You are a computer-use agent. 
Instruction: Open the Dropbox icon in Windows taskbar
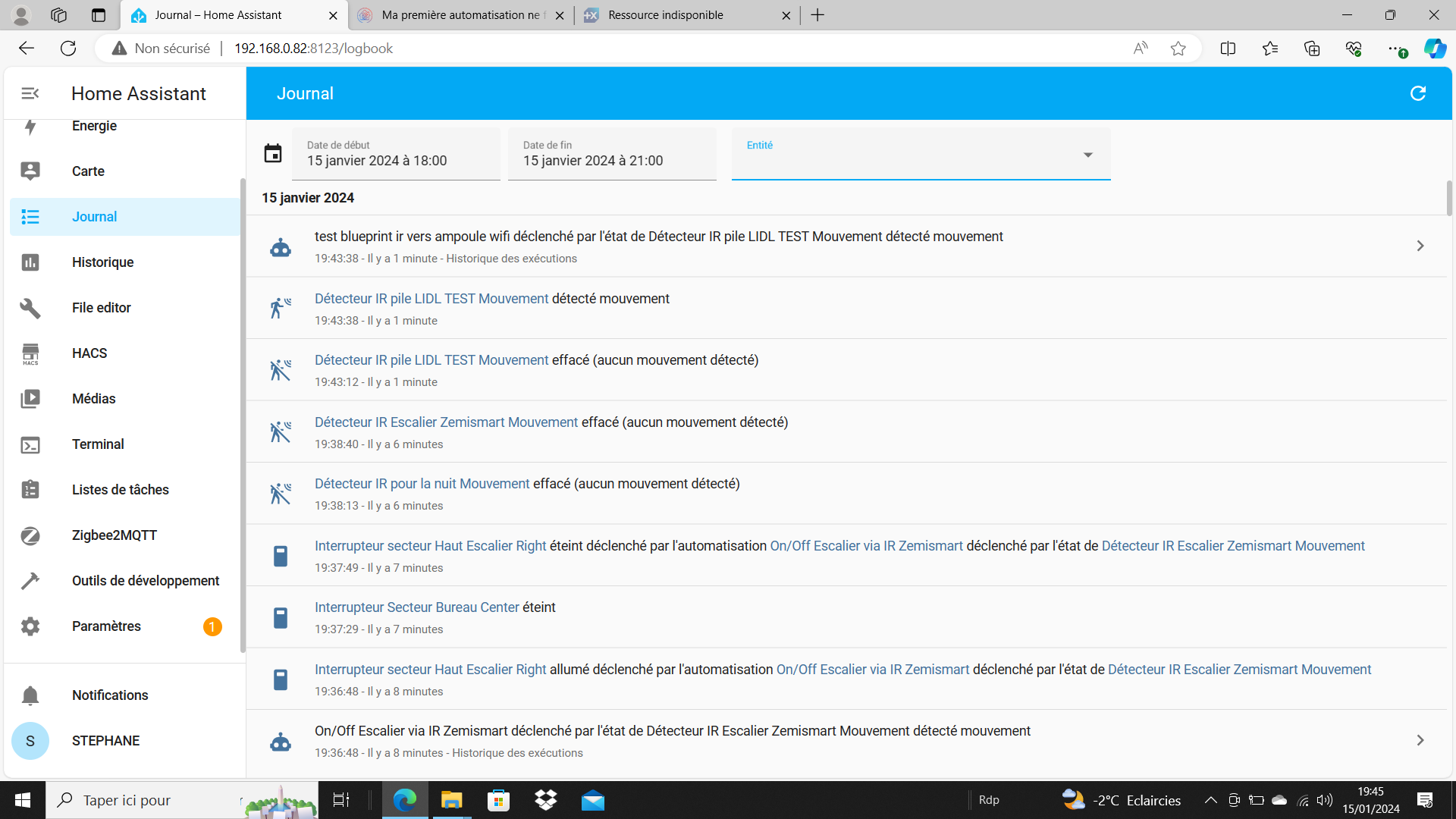click(545, 800)
